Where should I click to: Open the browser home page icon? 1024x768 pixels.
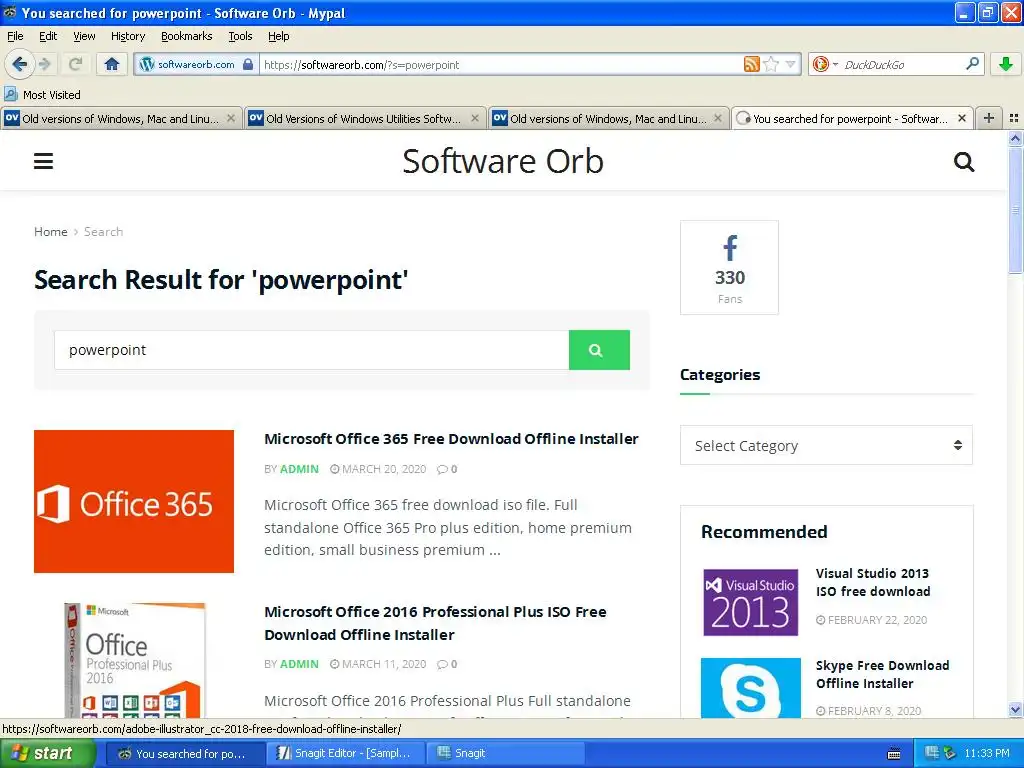point(112,64)
